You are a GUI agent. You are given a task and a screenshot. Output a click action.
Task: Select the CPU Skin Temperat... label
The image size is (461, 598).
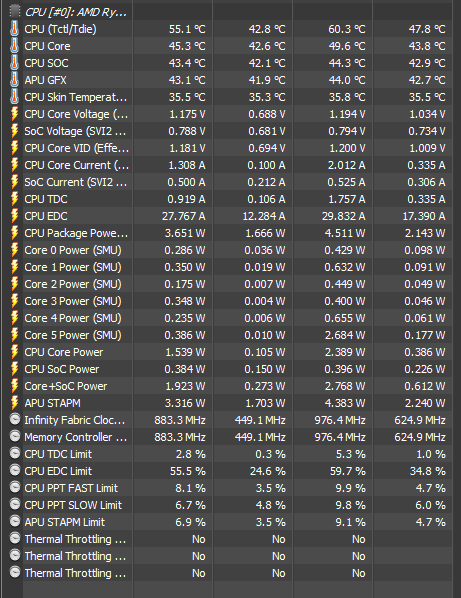point(75,97)
